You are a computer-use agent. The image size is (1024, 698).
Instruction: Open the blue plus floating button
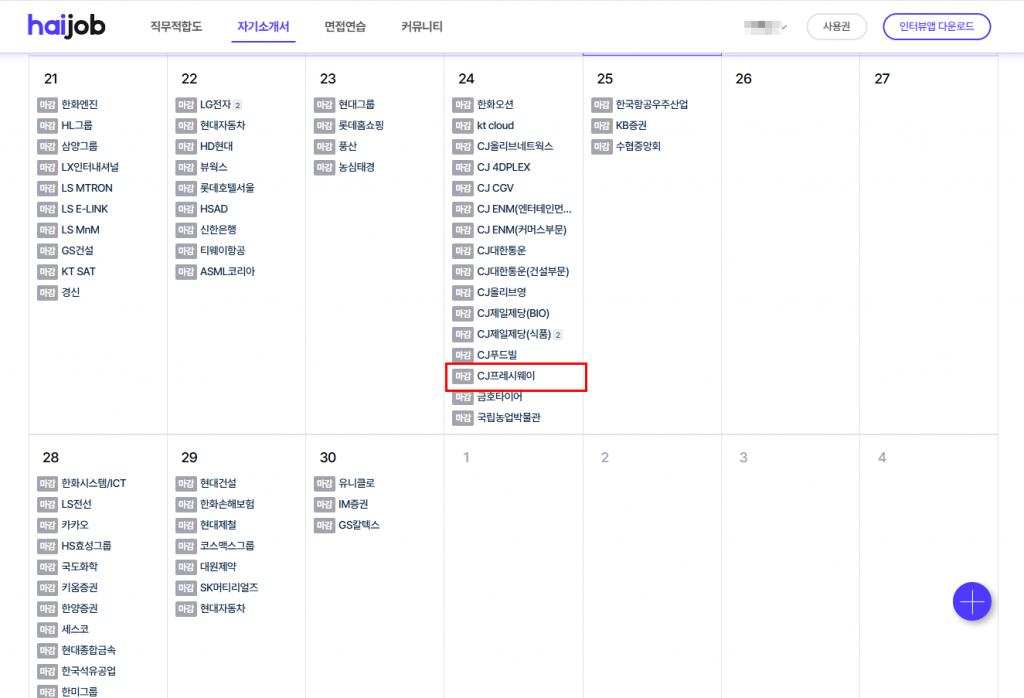(x=972, y=601)
